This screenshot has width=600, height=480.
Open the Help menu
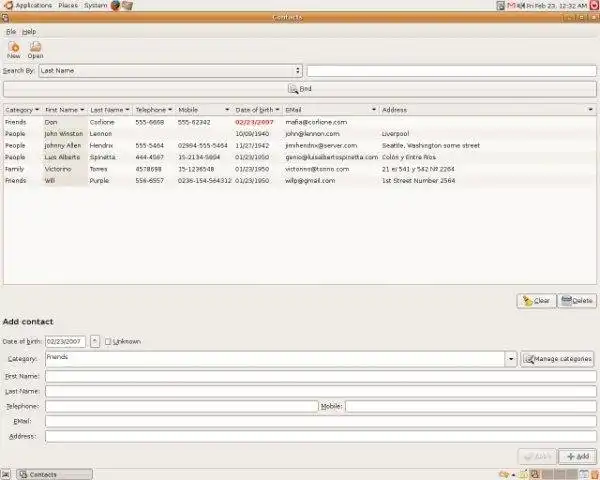29,32
